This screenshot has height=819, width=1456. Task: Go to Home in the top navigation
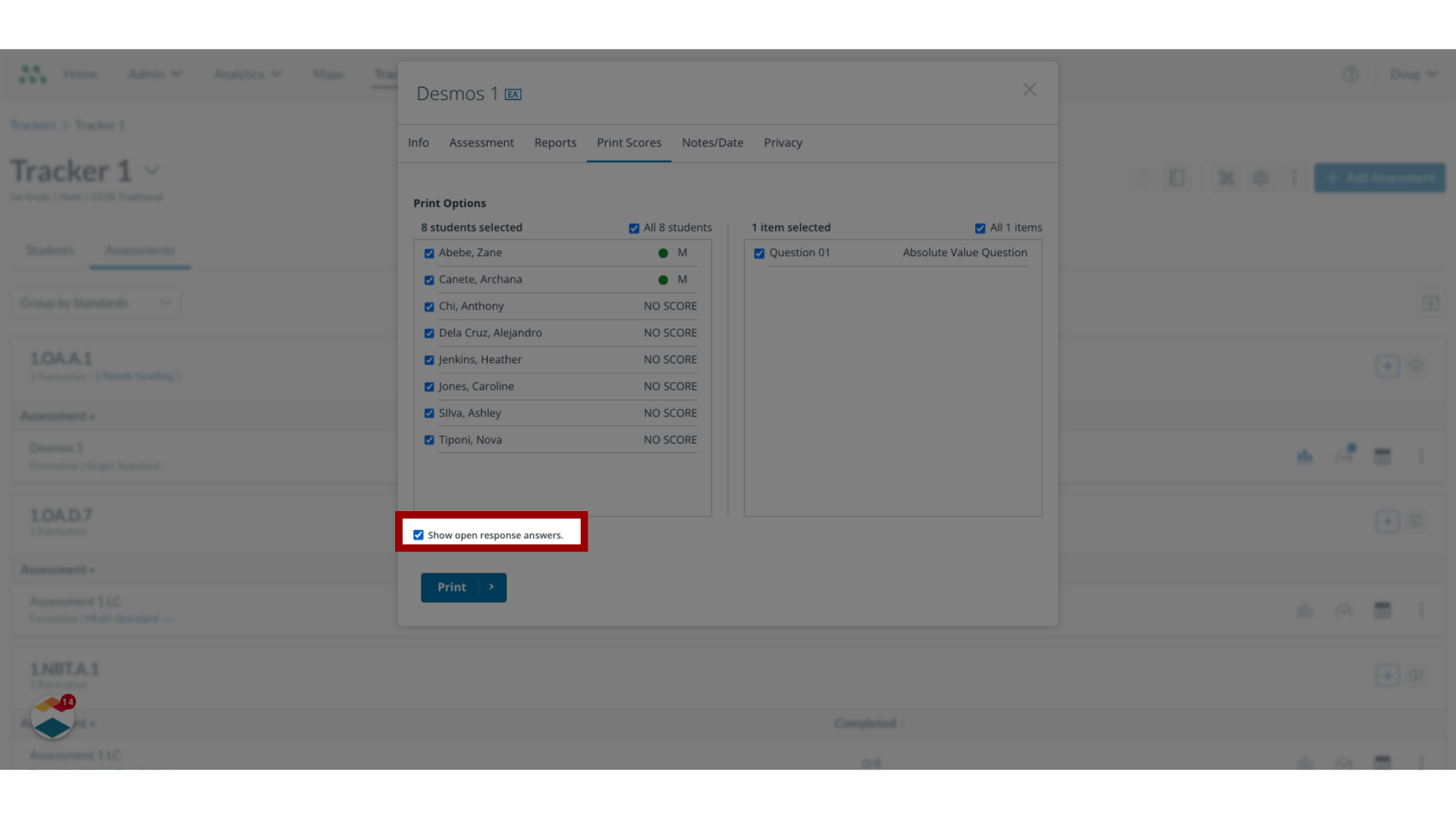[x=80, y=74]
